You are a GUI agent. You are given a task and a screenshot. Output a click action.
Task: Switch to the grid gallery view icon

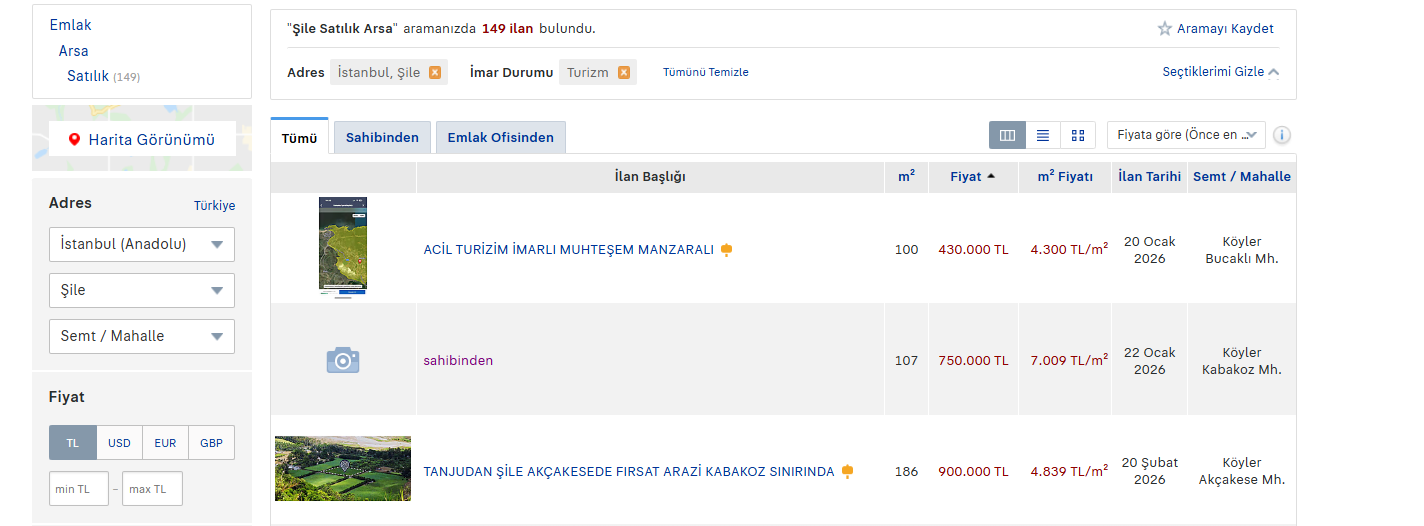coord(1078,135)
